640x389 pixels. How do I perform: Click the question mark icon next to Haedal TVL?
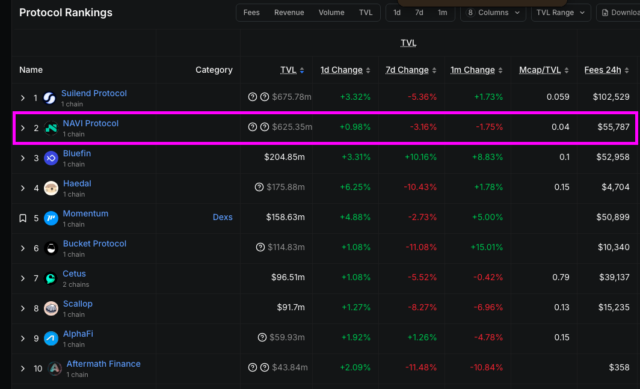[x=259, y=187]
